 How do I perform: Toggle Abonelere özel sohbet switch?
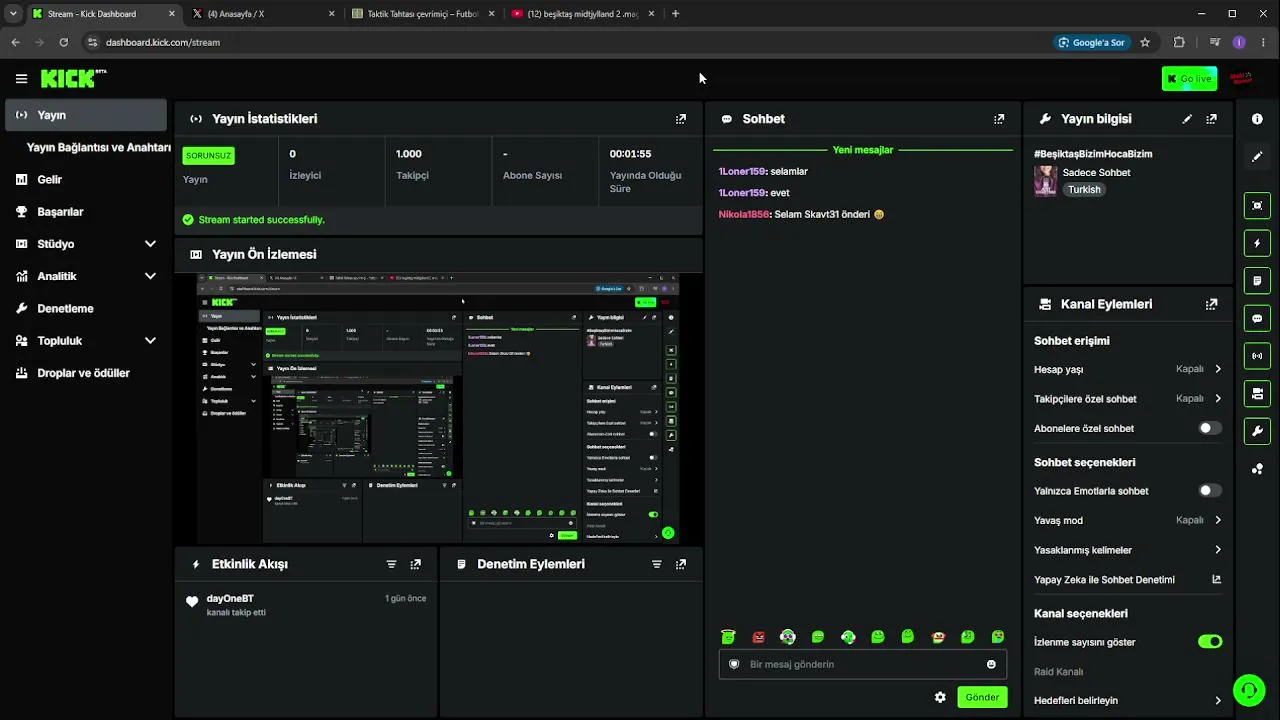pyautogui.click(x=1210, y=428)
